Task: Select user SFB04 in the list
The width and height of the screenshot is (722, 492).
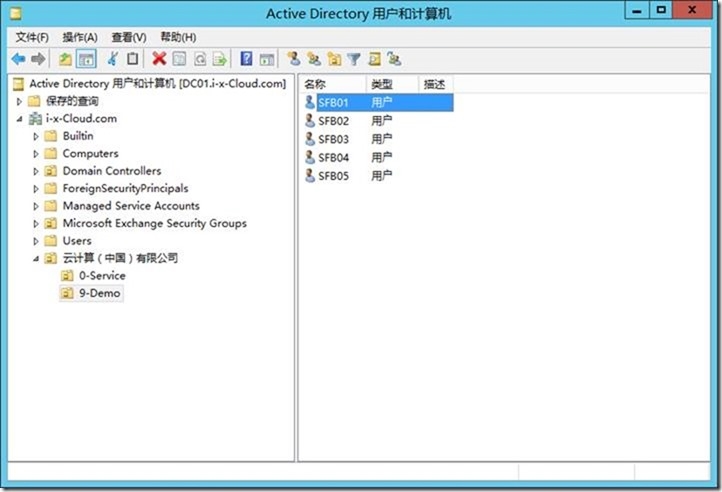Action: pyautogui.click(x=333, y=158)
